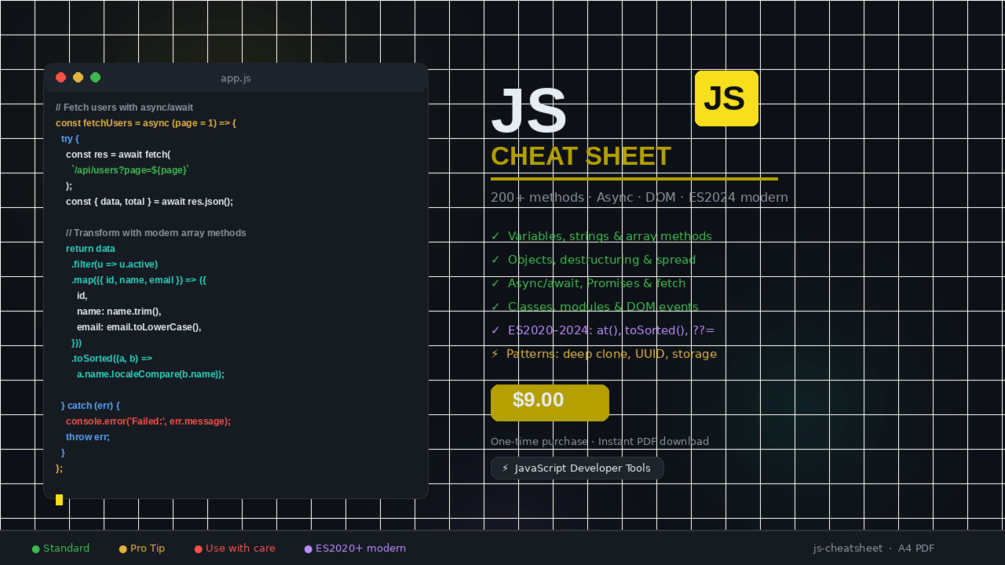Click the Patterns: deep clone, UUID, storage line
The width and height of the screenshot is (1005, 565).
pos(611,354)
